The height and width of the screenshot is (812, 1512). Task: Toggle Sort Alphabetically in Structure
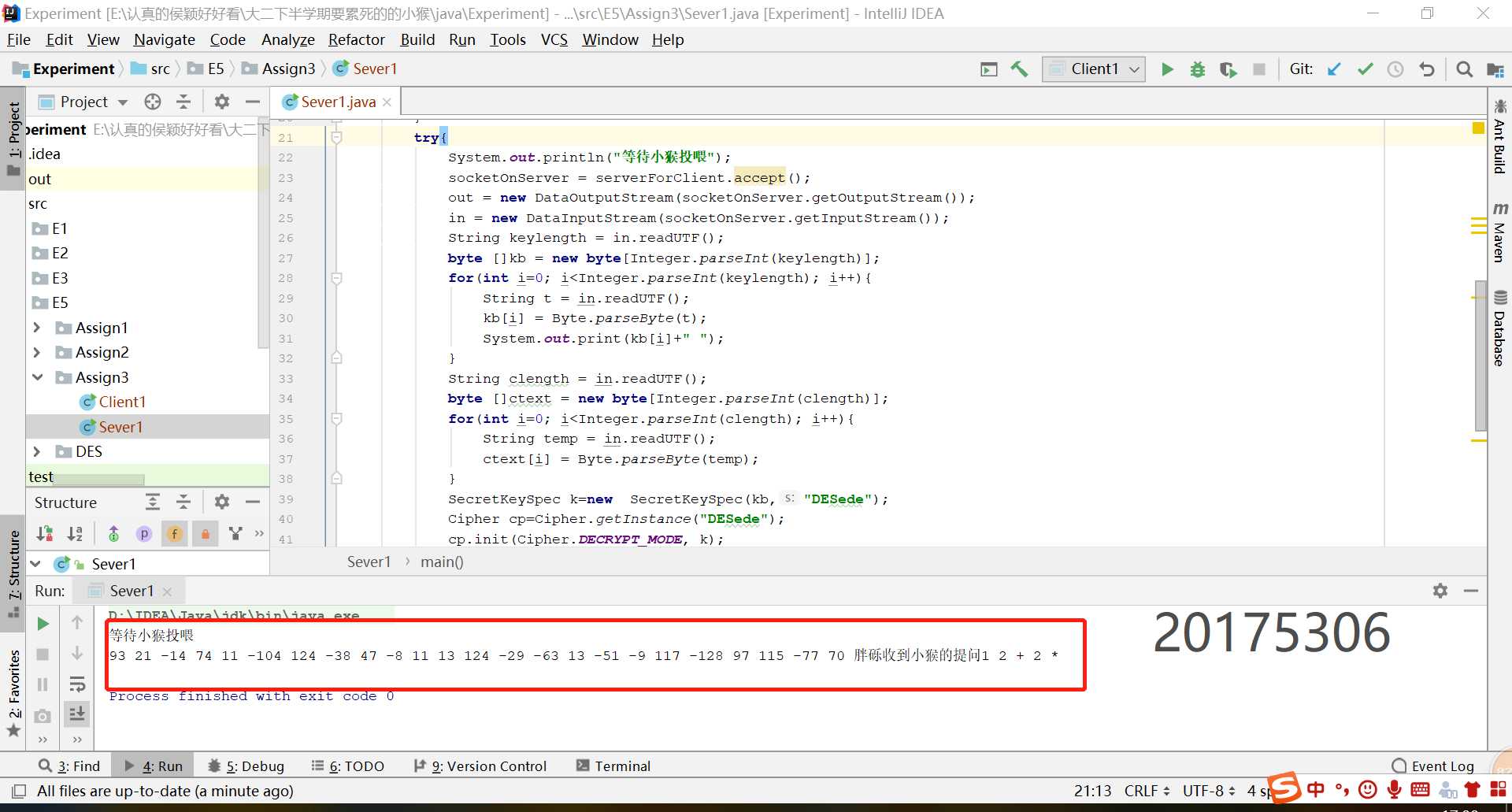pos(75,534)
